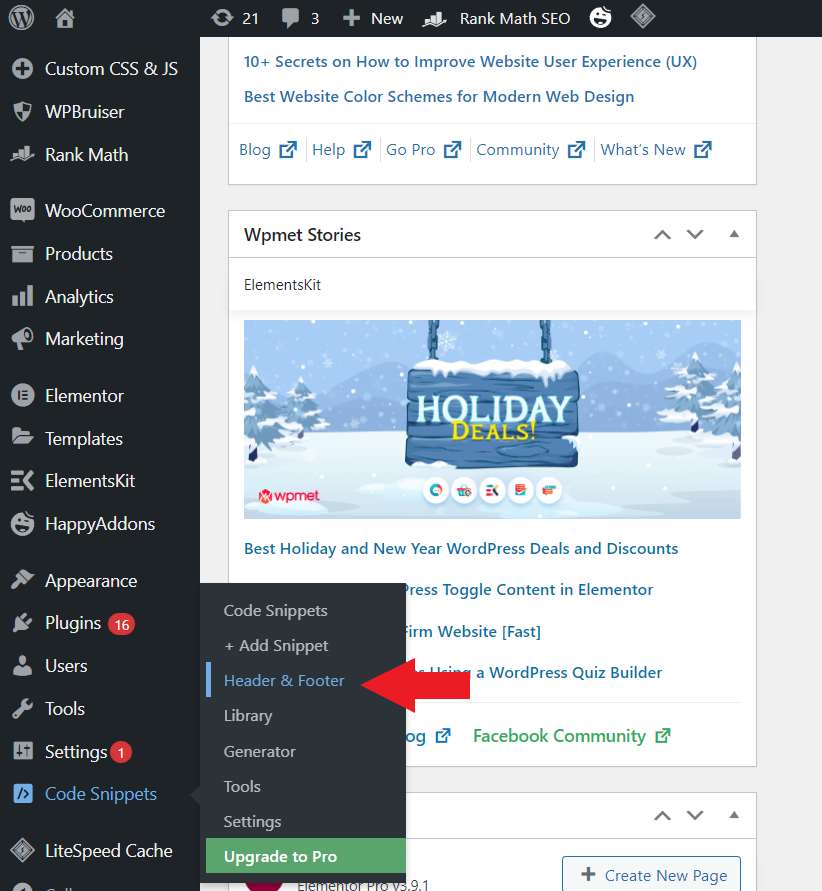Open the Community external link
822x891 pixels.
(x=531, y=150)
